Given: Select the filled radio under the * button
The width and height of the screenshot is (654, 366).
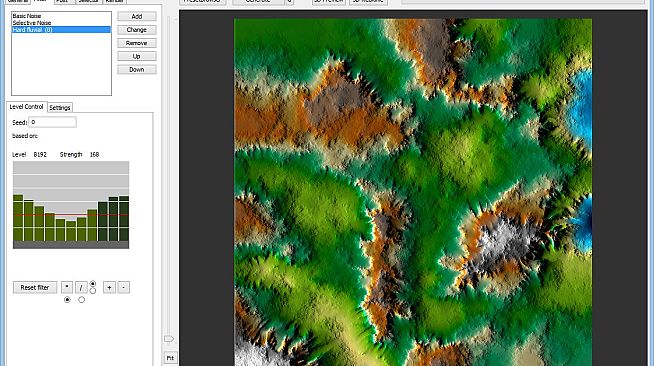Looking at the screenshot, I should point(67,300).
